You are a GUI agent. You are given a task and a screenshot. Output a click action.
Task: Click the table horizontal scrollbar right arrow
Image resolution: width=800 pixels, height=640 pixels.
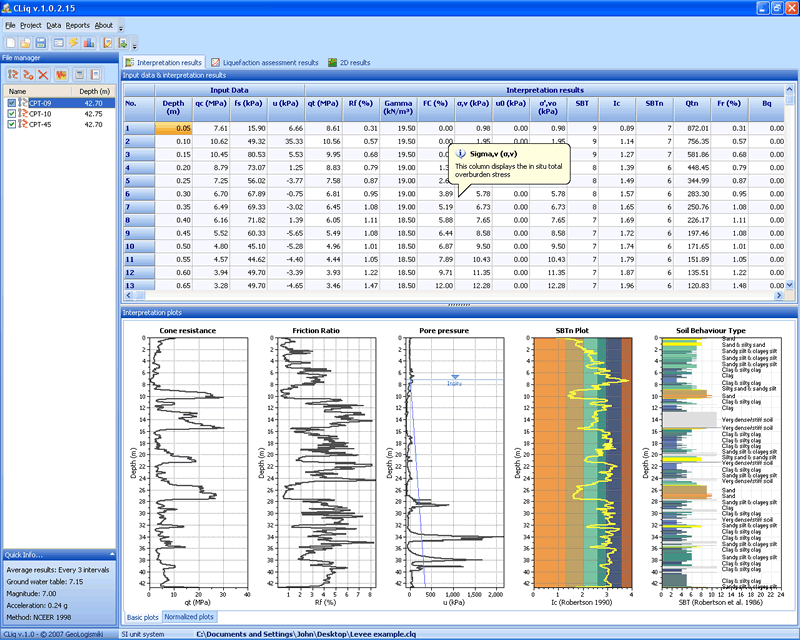pyautogui.click(x=779, y=295)
